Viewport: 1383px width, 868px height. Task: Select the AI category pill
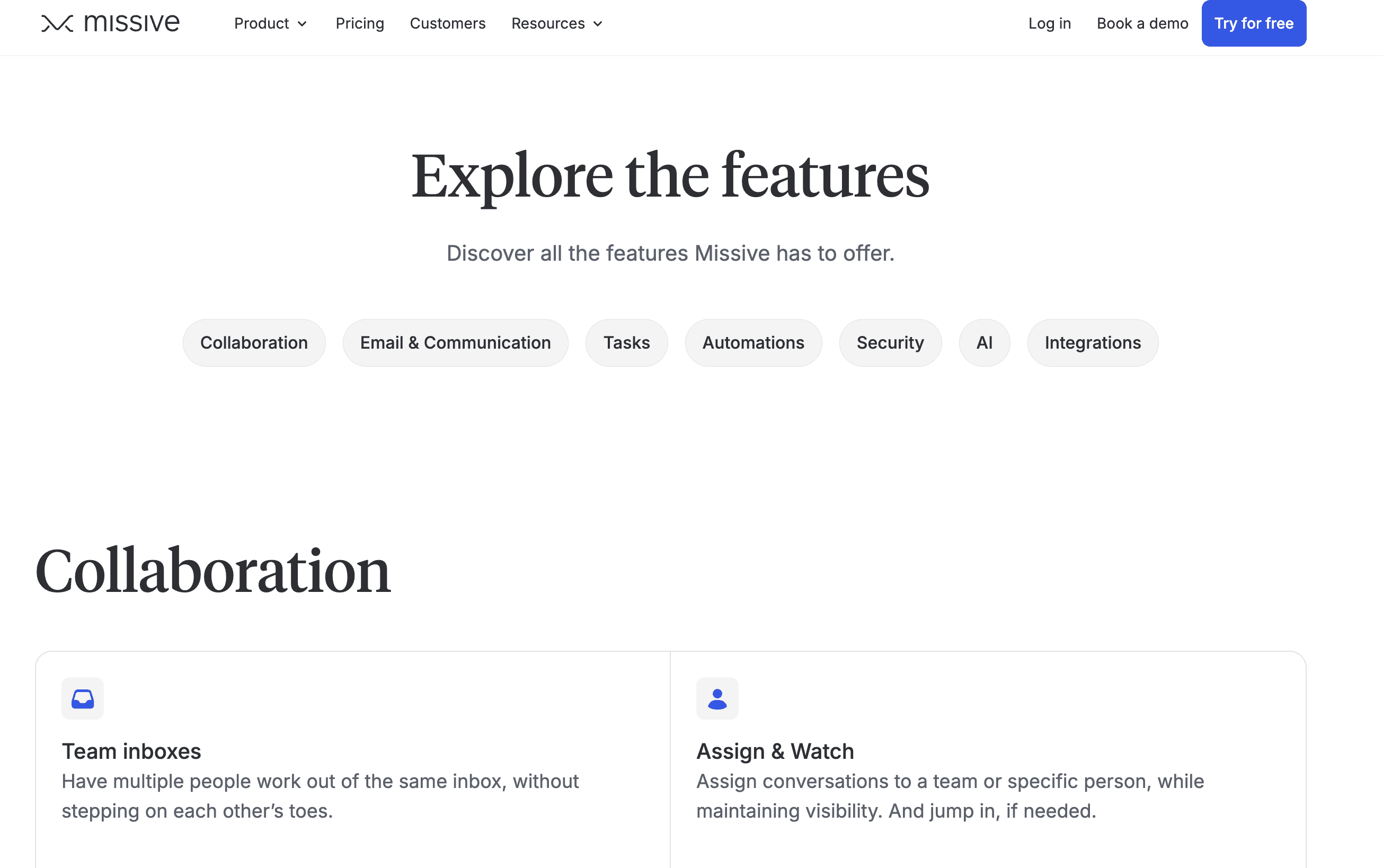coord(985,343)
